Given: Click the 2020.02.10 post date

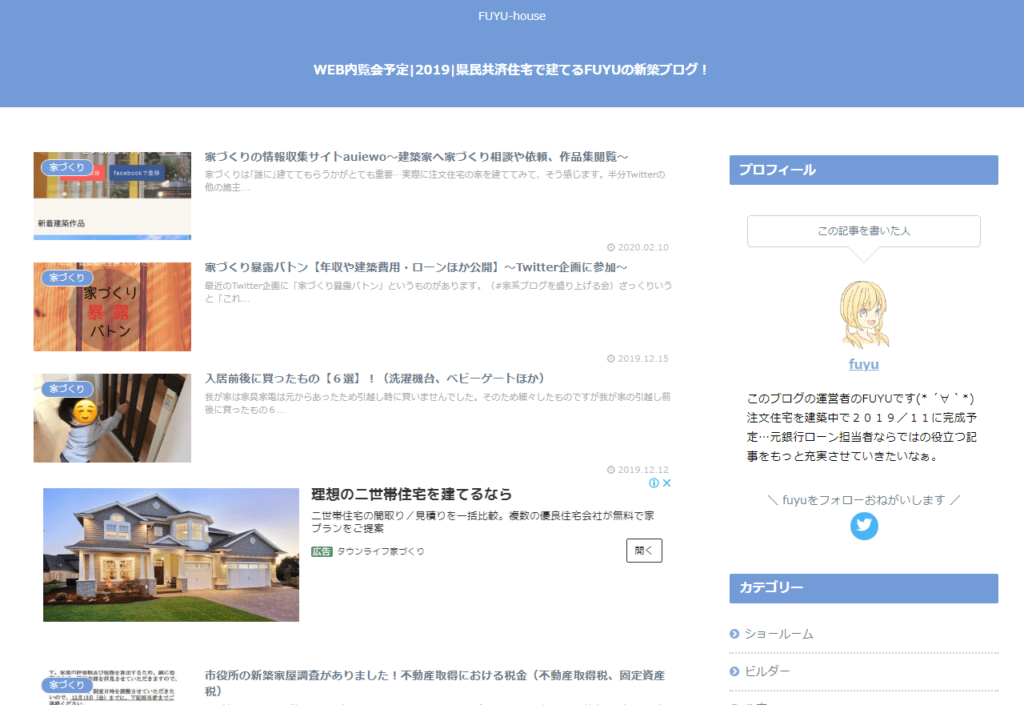Looking at the screenshot, I should coord(637,247).
